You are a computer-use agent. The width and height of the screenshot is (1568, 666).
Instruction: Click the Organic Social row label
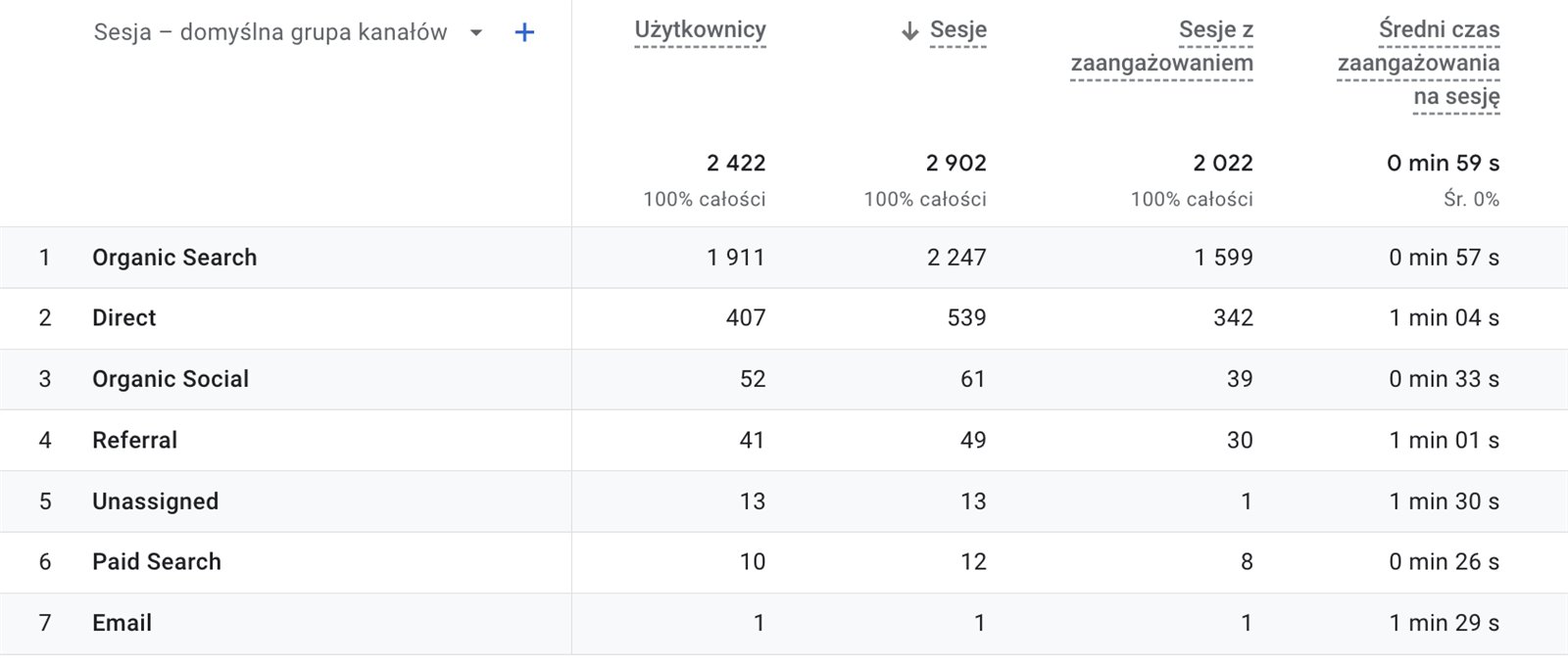point(171,379)
